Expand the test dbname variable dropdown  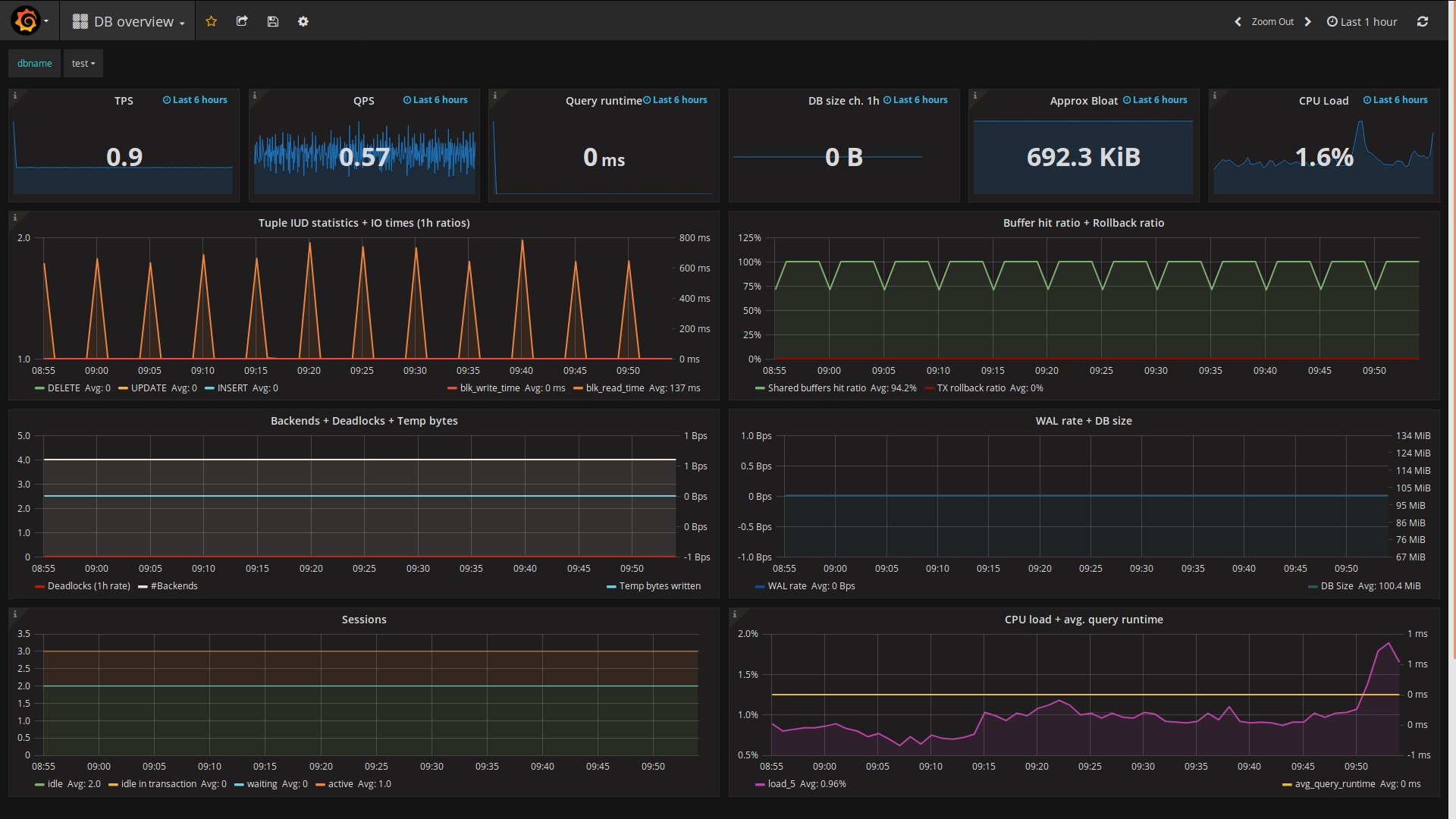[x=83, y=64]
